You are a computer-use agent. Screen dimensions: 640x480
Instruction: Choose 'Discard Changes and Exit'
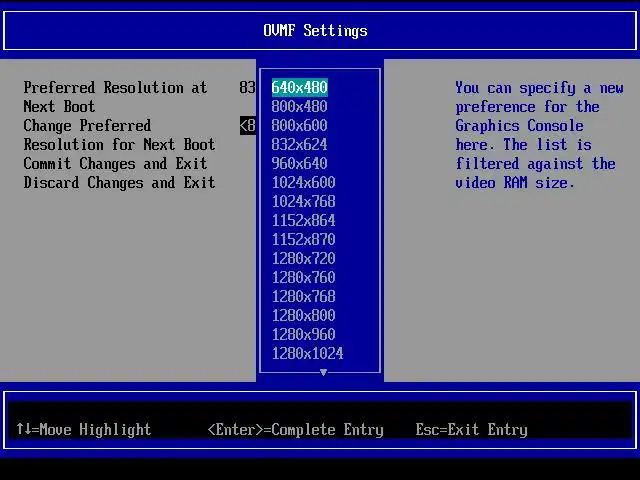[119, 182]
